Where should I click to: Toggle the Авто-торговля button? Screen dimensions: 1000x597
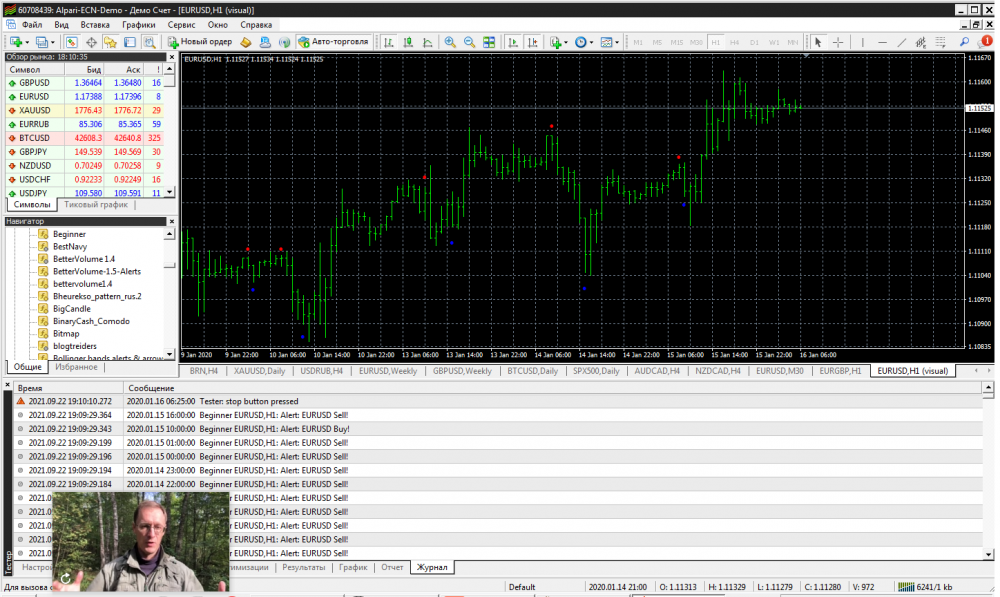click(x=335, y=42)
